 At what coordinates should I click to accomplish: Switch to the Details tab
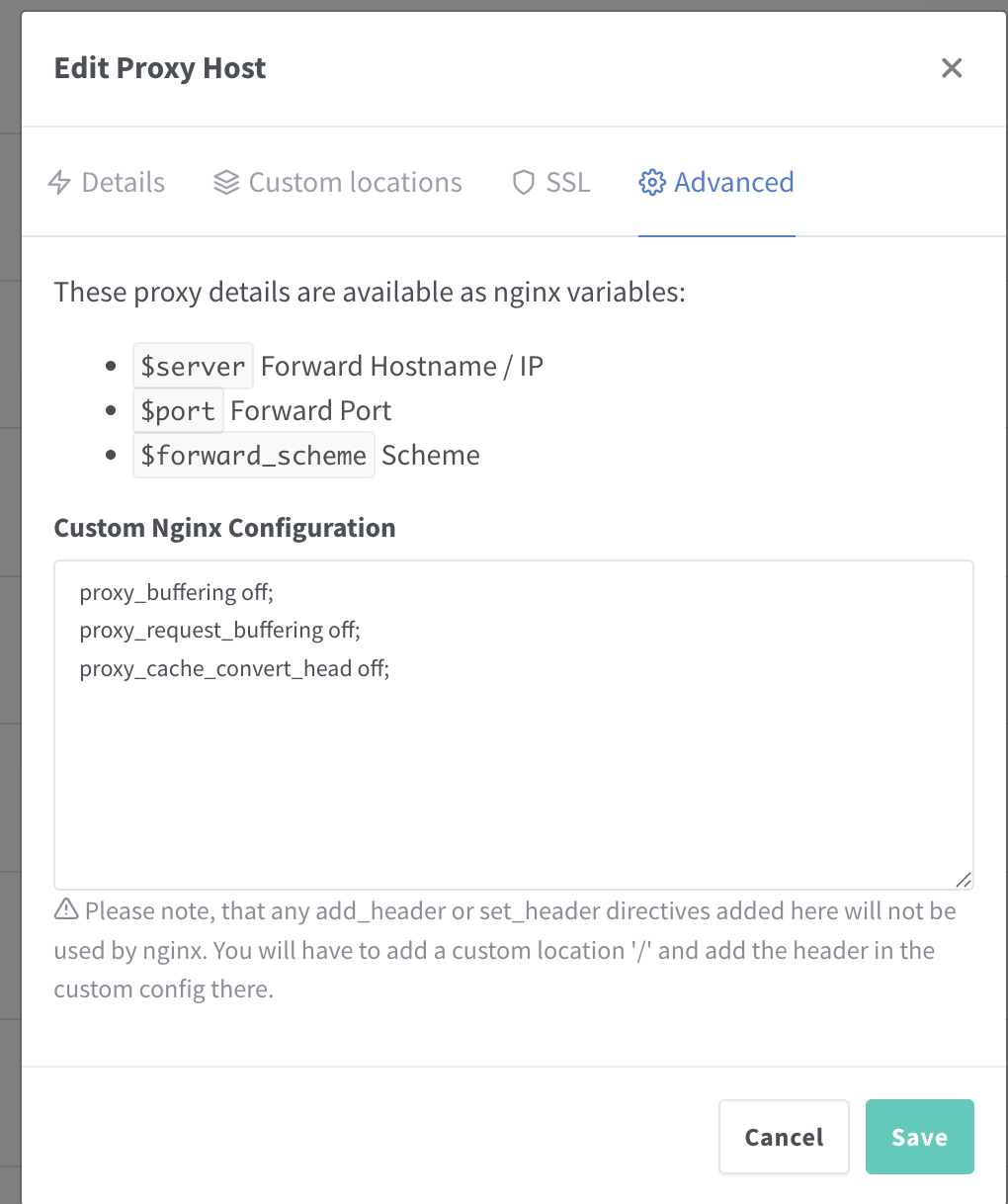123,183
